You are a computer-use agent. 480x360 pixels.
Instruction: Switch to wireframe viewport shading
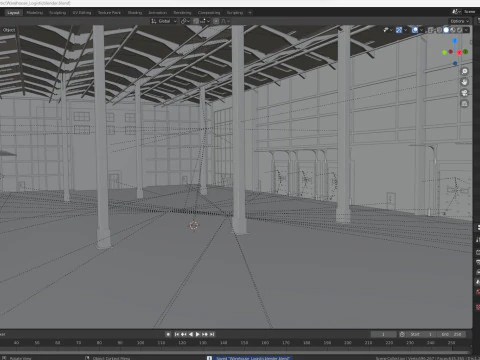click(x=439, y=30)
